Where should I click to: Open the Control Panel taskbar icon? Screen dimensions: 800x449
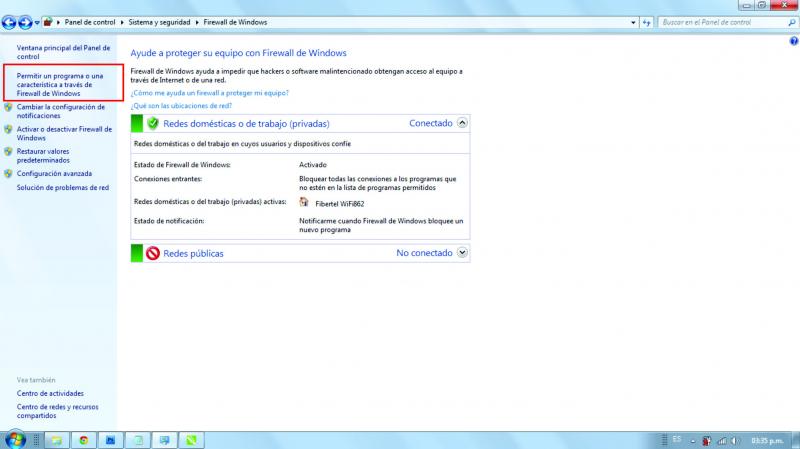(165, 440)
